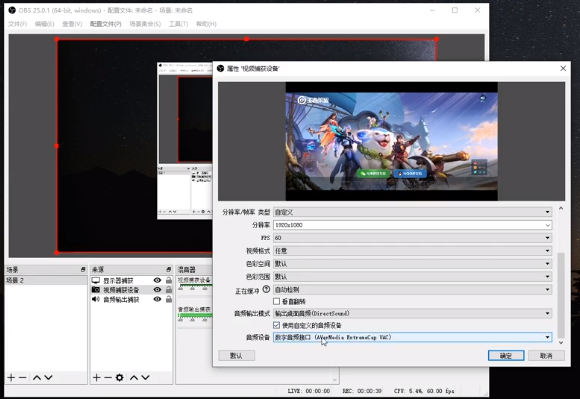This screenshot has width=580, height=399.
Task: Click the left-middle red resize handle
Action: click(57, 146)
